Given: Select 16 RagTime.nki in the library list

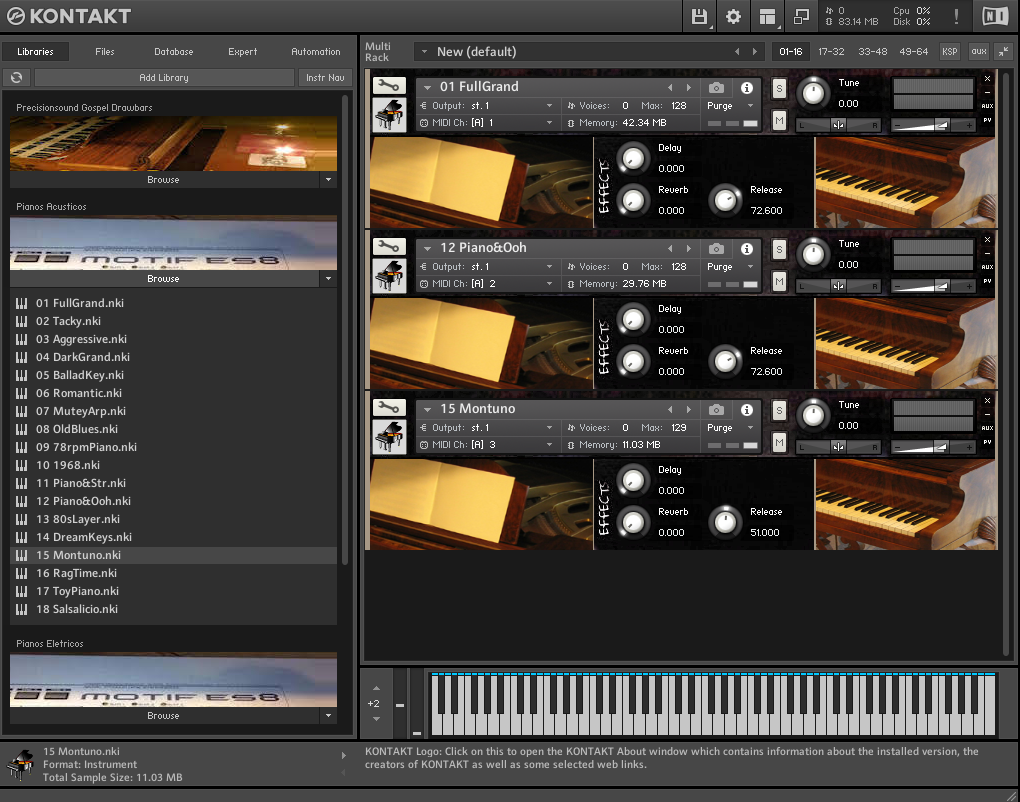Looking at the screenshot, I should [x=174, y=573].
